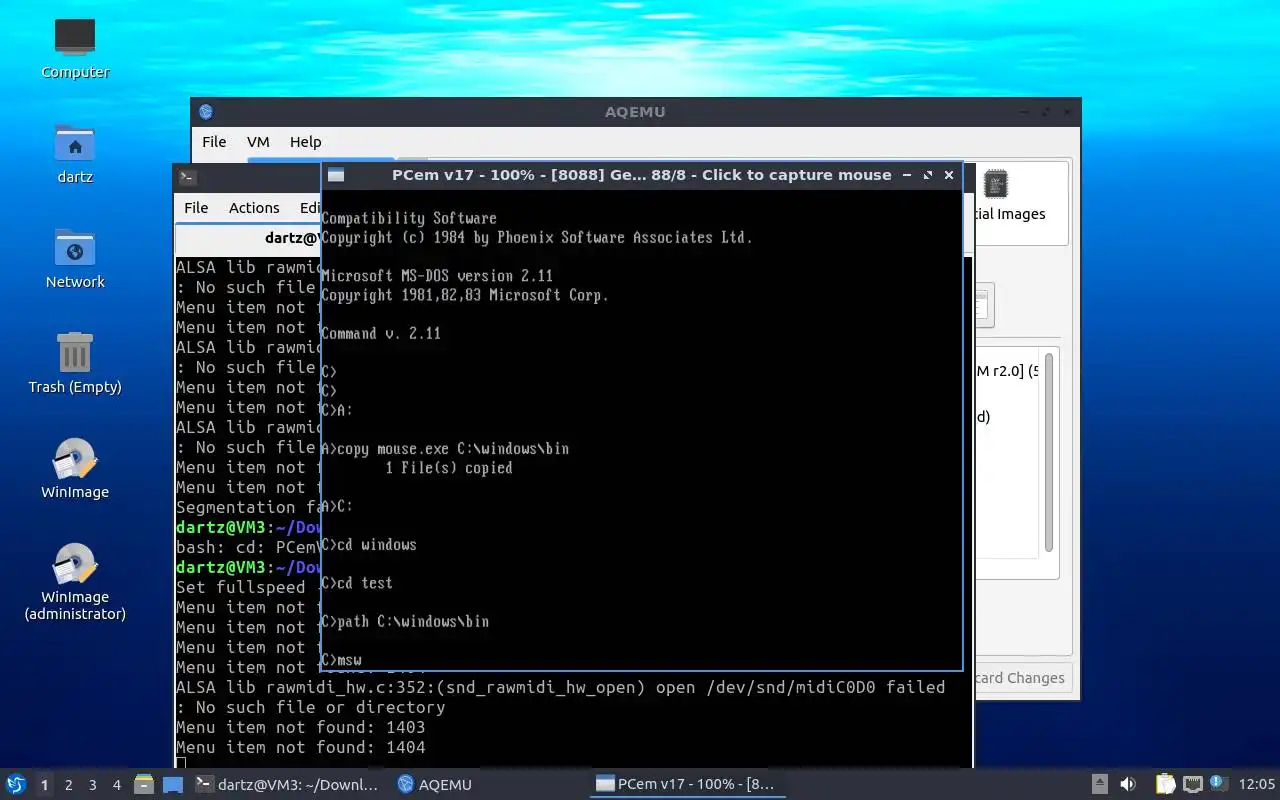Maximize the PCem v17 window
1280x800 pixels.
coord(928,175)
